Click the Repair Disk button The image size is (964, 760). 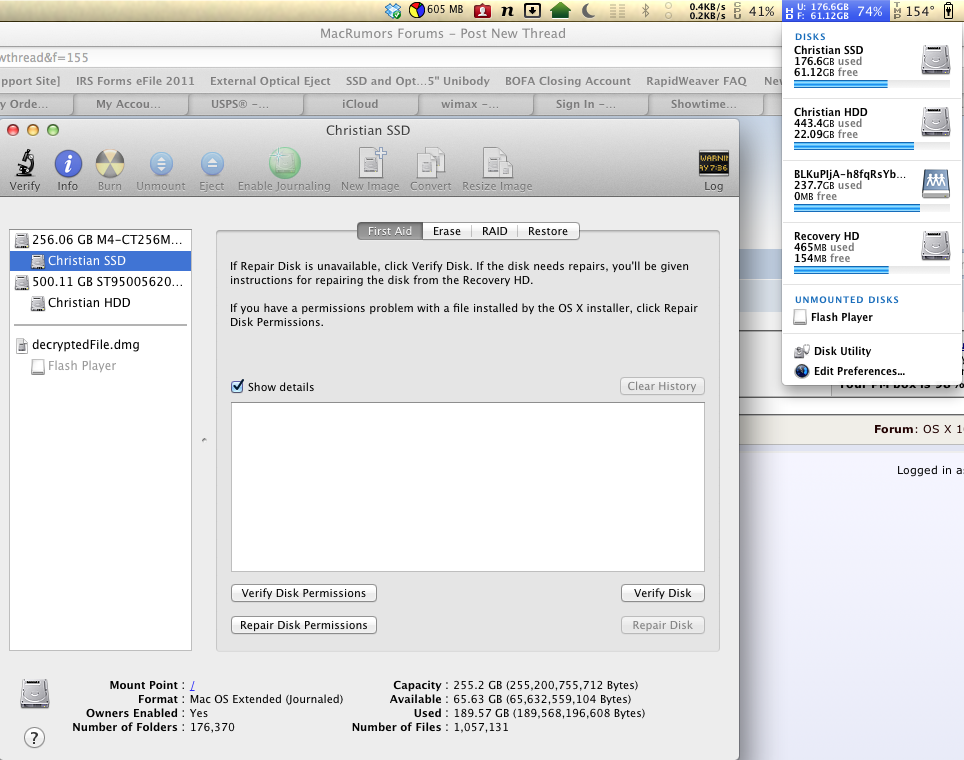point(663,625)
